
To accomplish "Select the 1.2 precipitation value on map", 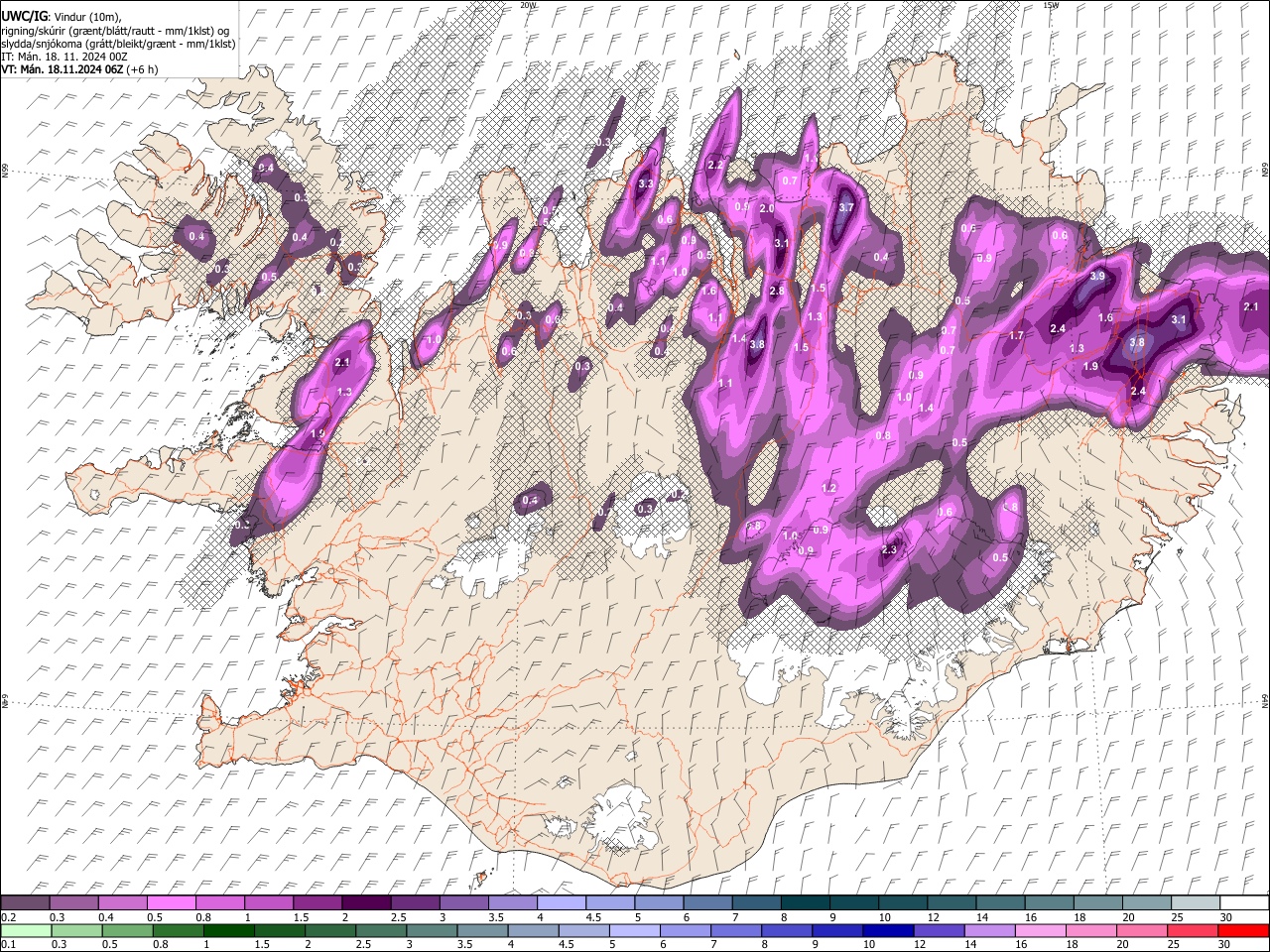I will click(x=829, y=488).
